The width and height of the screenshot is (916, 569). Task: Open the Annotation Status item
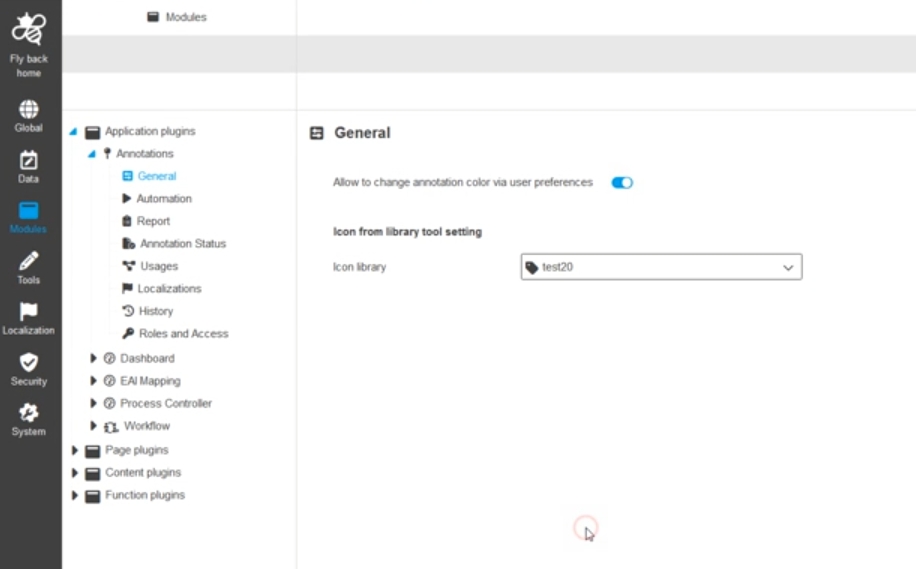(x=182, y=244)
